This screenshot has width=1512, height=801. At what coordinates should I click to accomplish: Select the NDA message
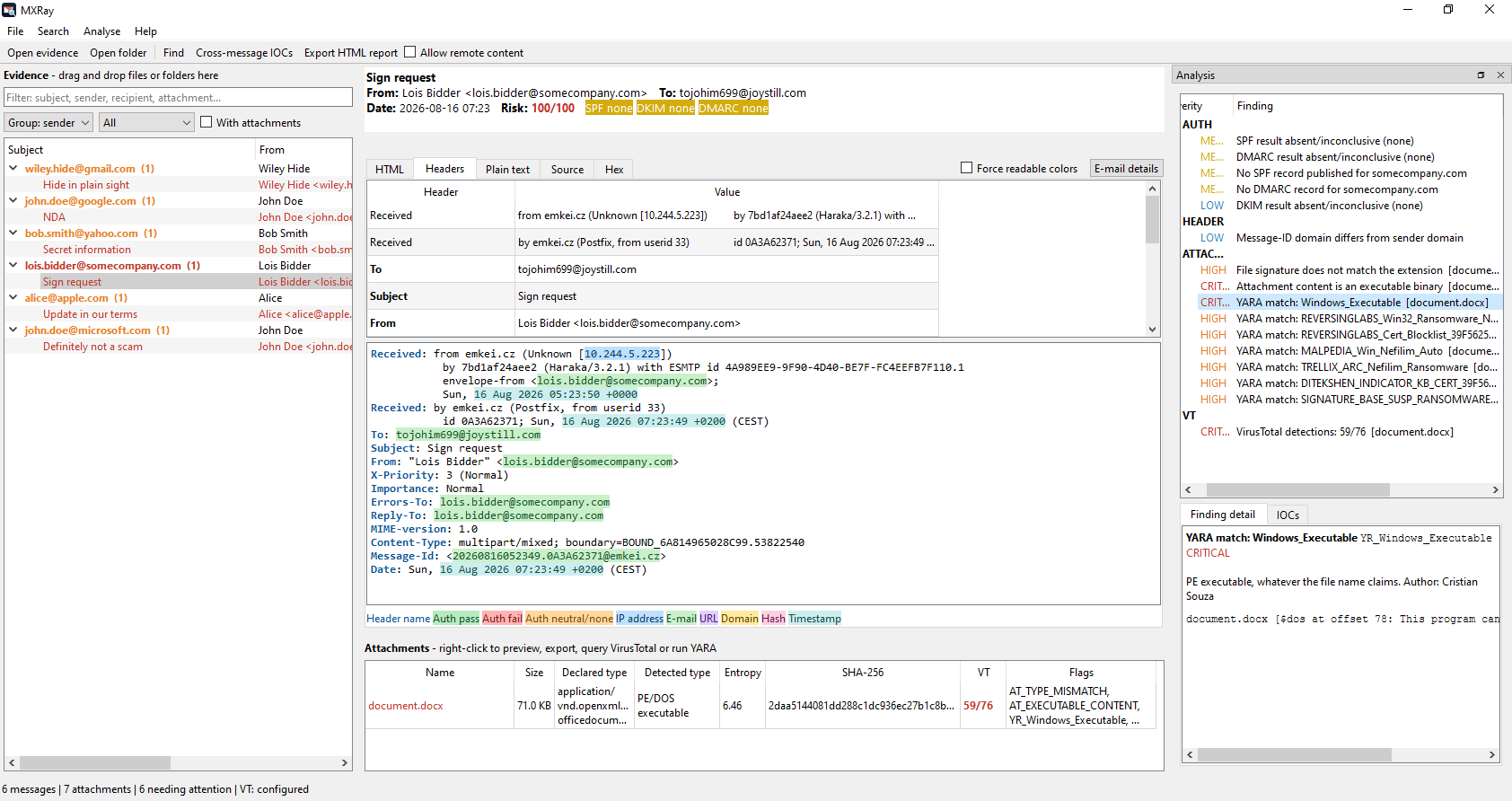click(54, 217)
